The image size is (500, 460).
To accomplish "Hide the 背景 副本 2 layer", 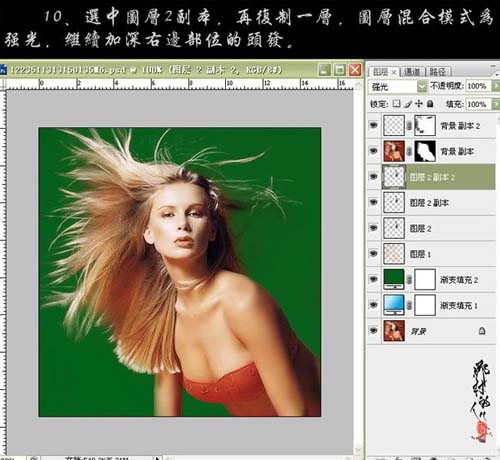I will 374,125.
